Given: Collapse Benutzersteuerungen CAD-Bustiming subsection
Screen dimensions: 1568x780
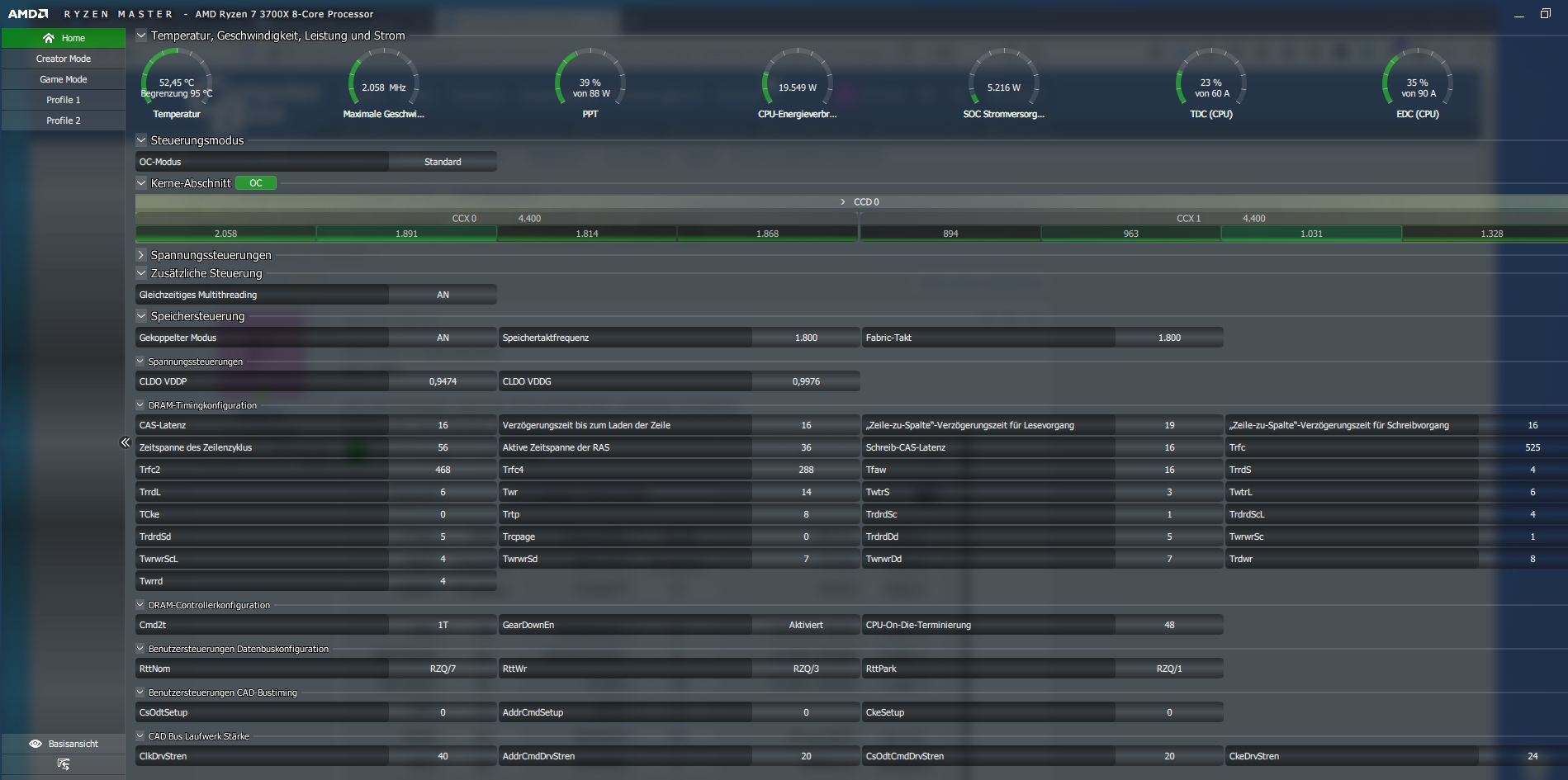Looking at the screenshot, I should (140, 693).
